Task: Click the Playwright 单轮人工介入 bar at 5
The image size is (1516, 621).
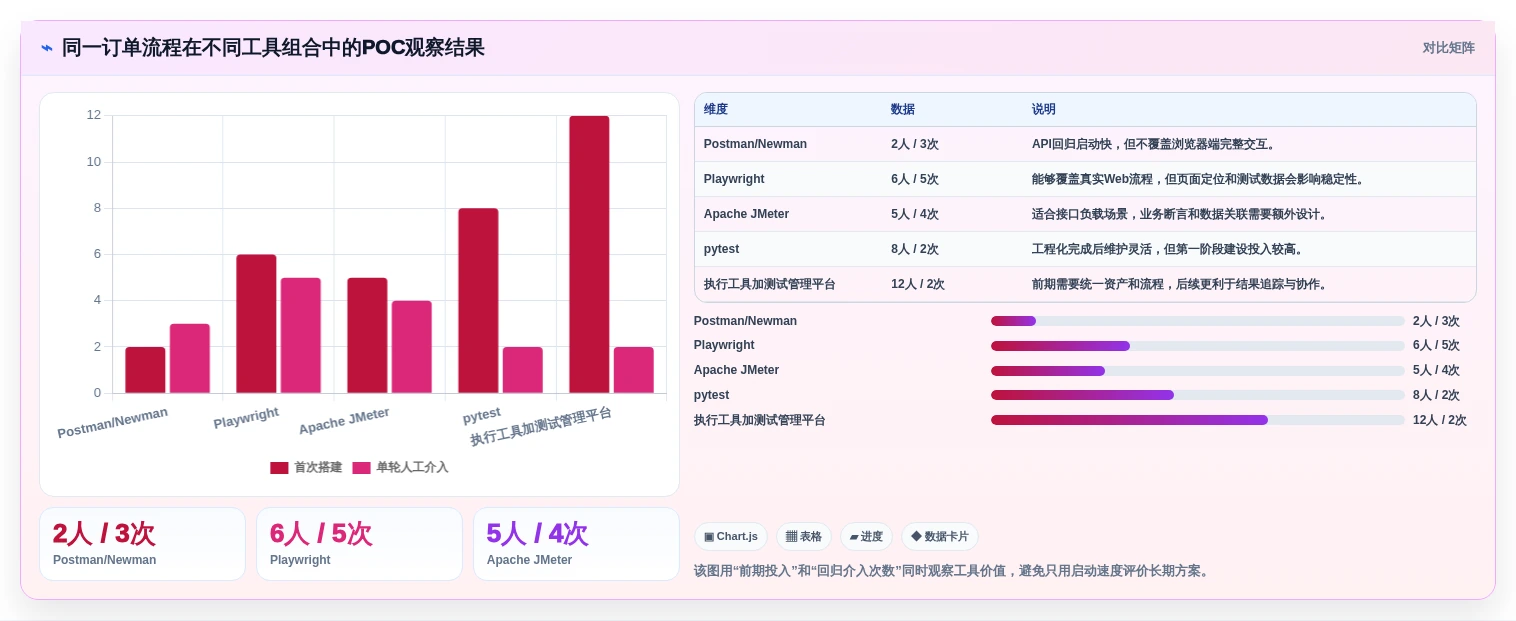Action: pos(301,335)
